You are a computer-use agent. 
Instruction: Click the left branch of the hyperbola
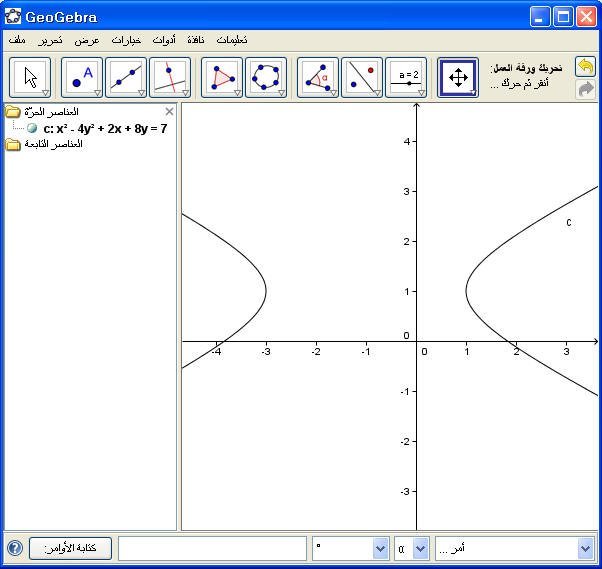click(x=266, y=291)
